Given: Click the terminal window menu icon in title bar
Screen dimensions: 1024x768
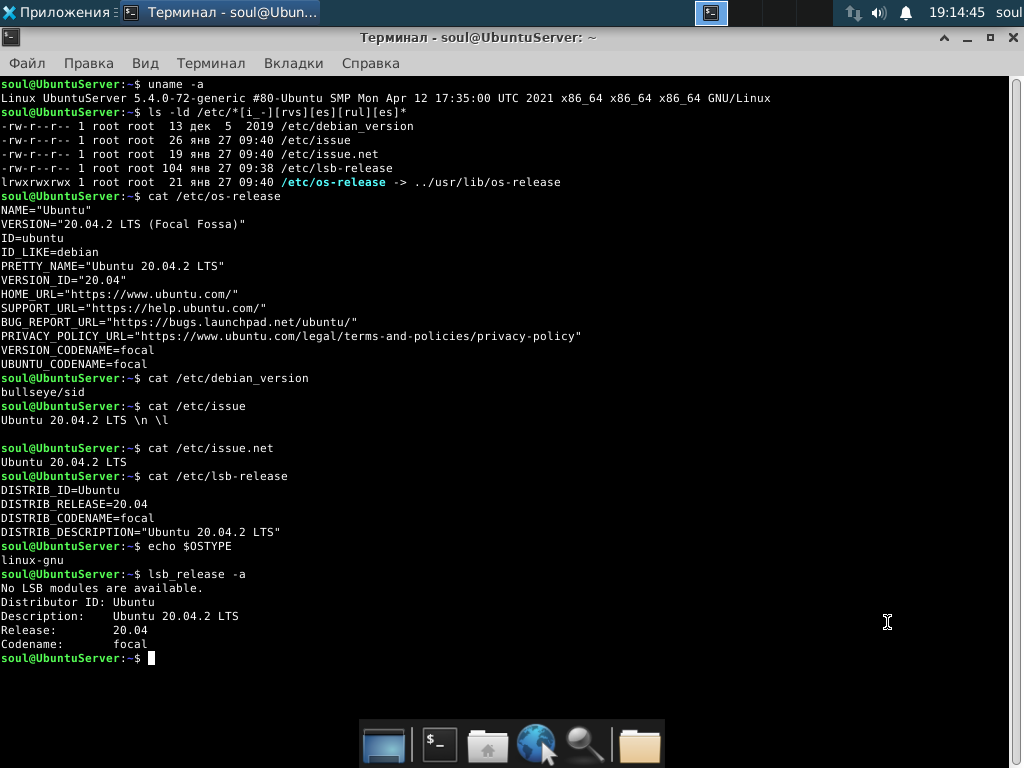Looking at the screenshot, I should (x=10, y=38).
